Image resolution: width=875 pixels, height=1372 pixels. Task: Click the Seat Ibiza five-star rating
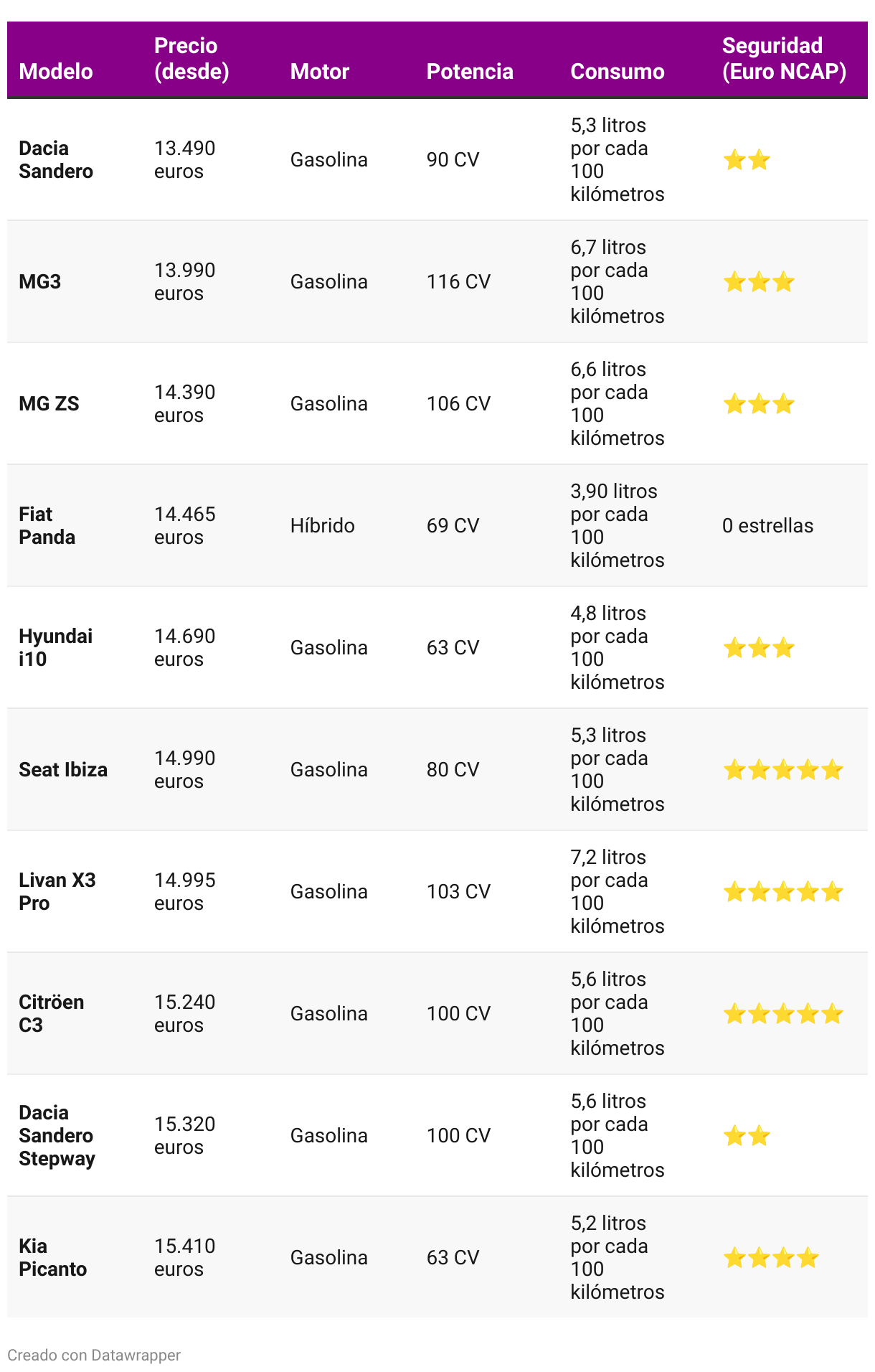tap(783, 769)
